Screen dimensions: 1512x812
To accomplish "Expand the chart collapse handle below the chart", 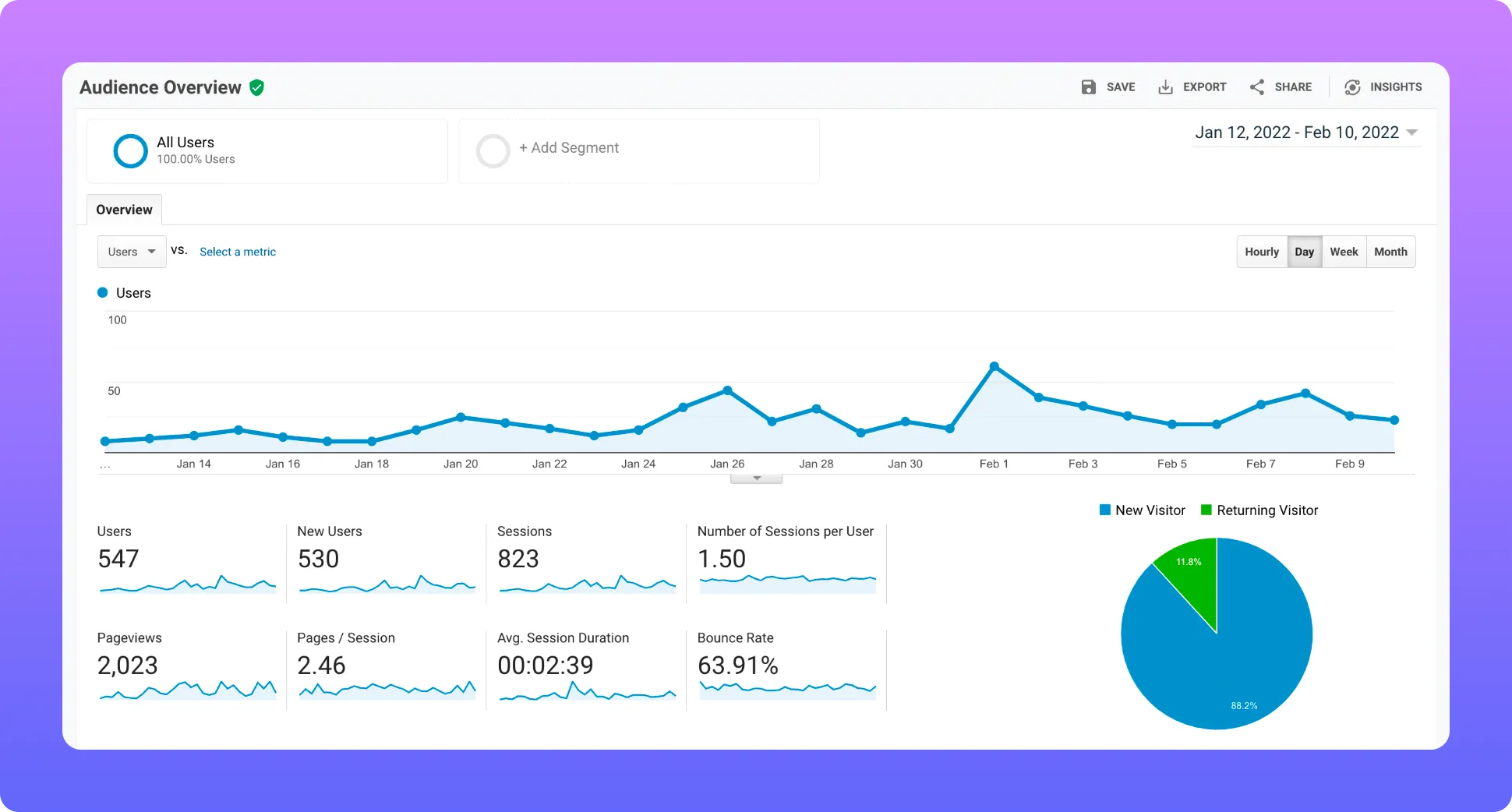I will (756, 478).
